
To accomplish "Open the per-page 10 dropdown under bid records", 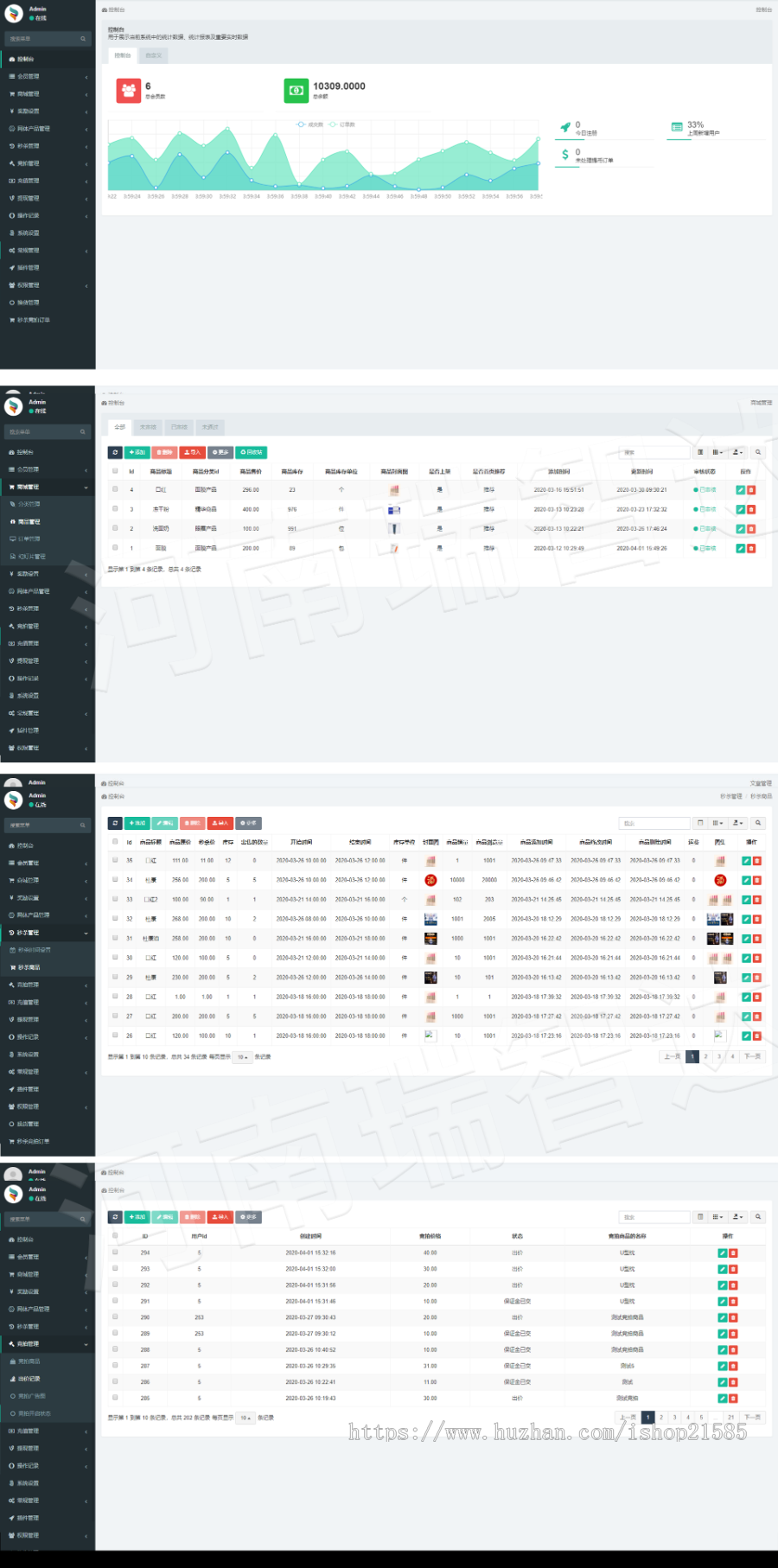I will (x=245, y=1418).
